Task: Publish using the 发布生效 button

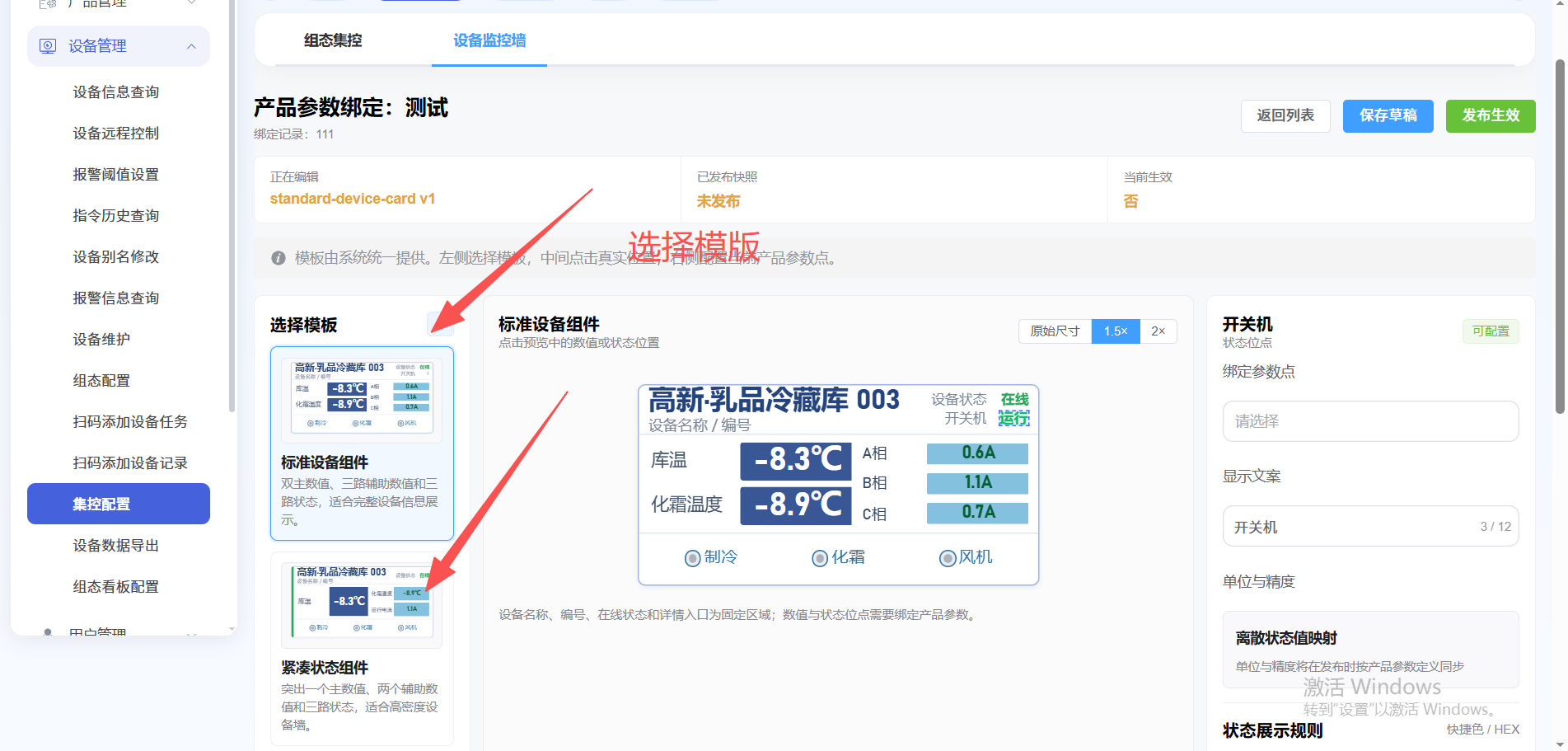Action: click(1491, 115)
